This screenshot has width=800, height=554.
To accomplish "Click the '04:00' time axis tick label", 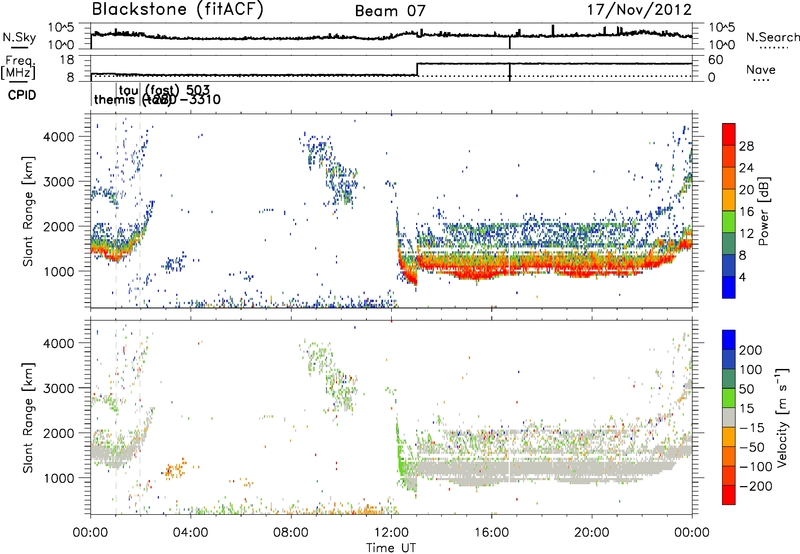I will [191, 533].
